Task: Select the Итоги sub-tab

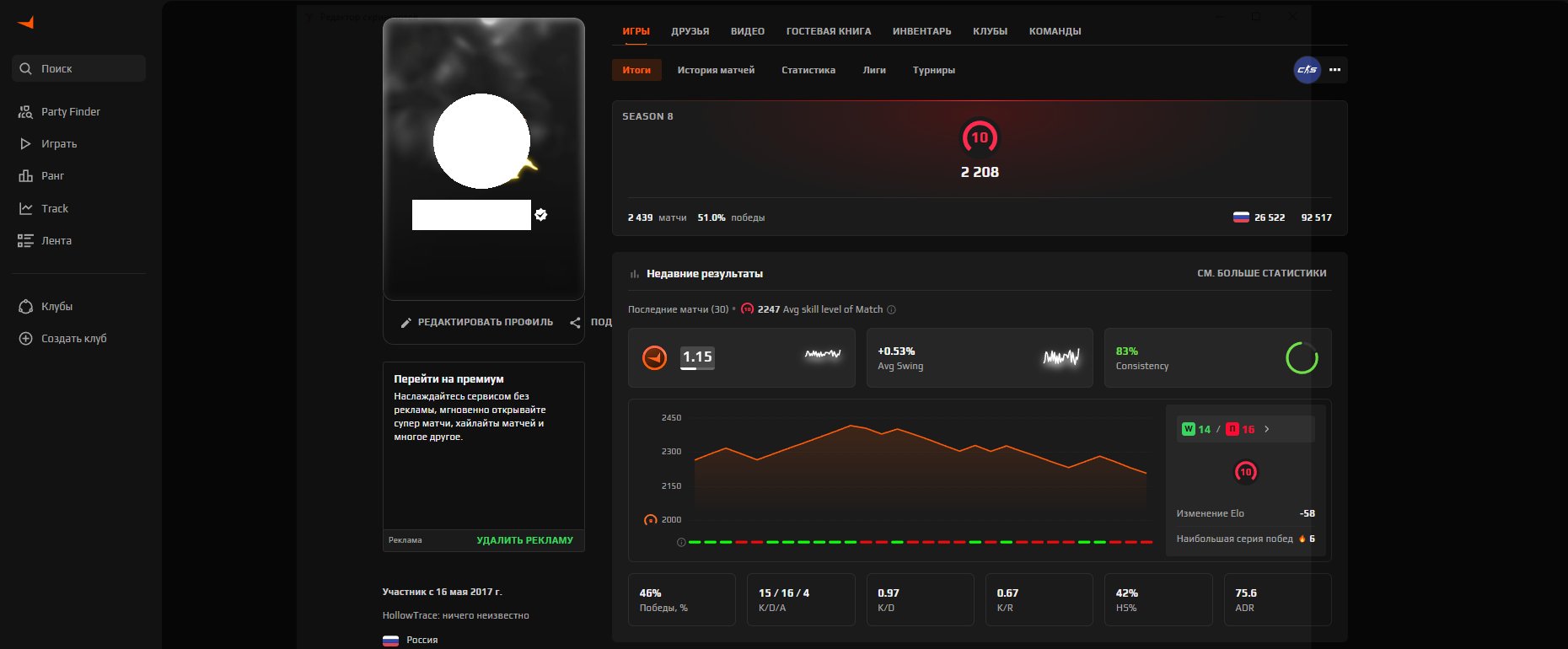Action: coord(636,70)
